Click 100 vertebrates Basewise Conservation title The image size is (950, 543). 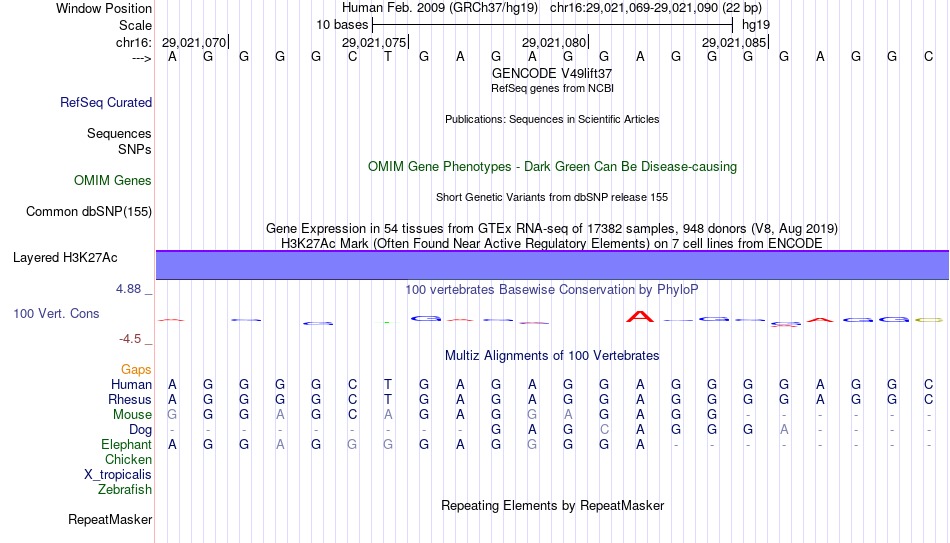pos(552,290)
